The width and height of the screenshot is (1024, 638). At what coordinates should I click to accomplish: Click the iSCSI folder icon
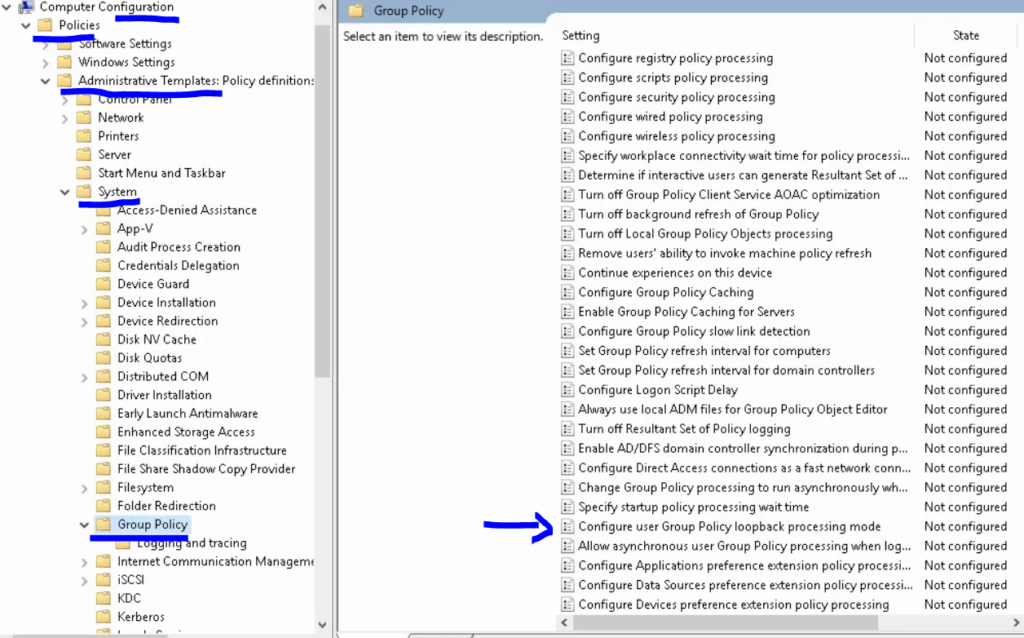tap(103, 580)
